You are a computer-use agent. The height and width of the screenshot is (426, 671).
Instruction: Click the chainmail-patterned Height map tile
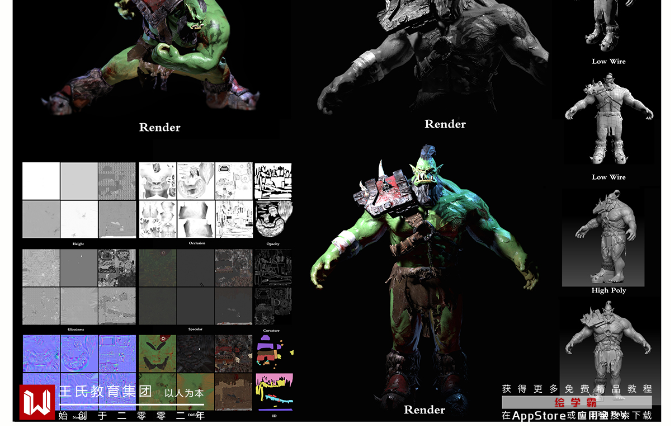117,181
